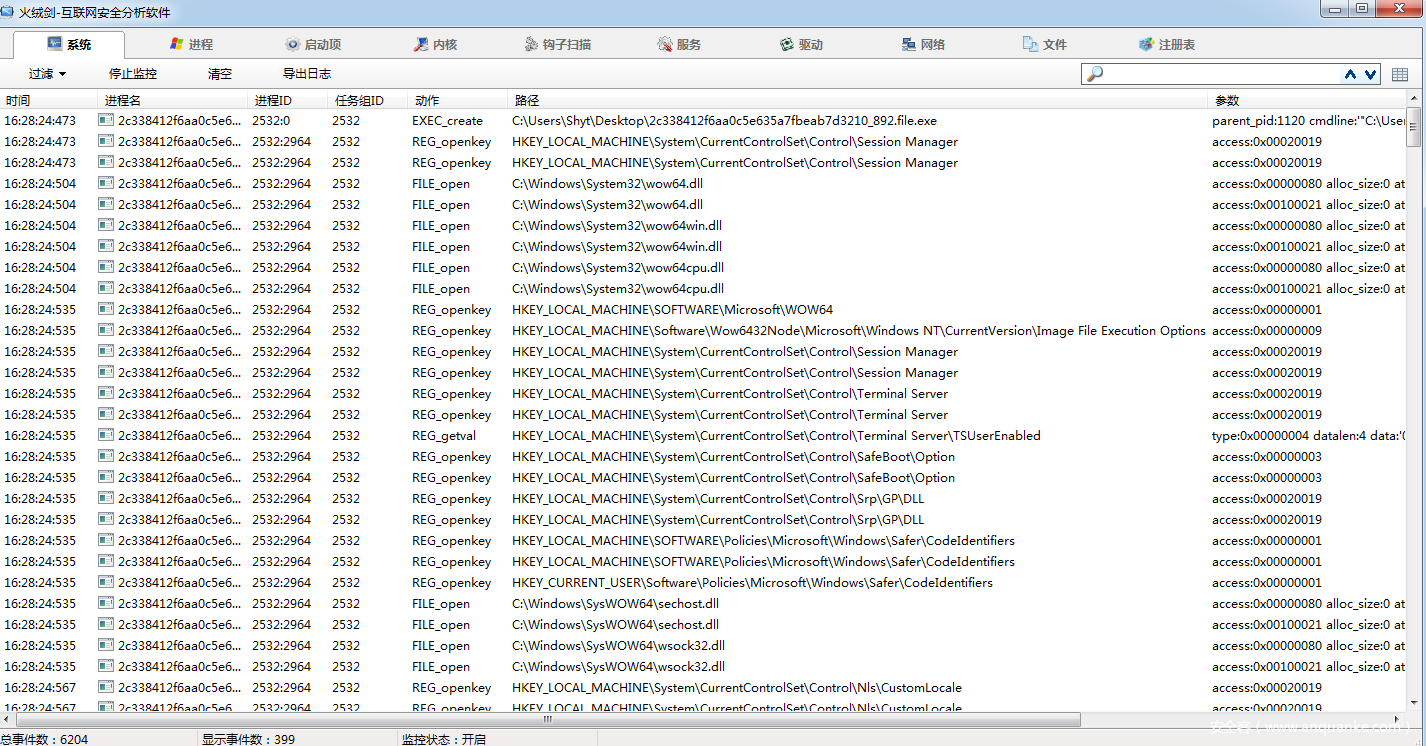
Task: Click the 导出日志 button
Action: [307, 74]
